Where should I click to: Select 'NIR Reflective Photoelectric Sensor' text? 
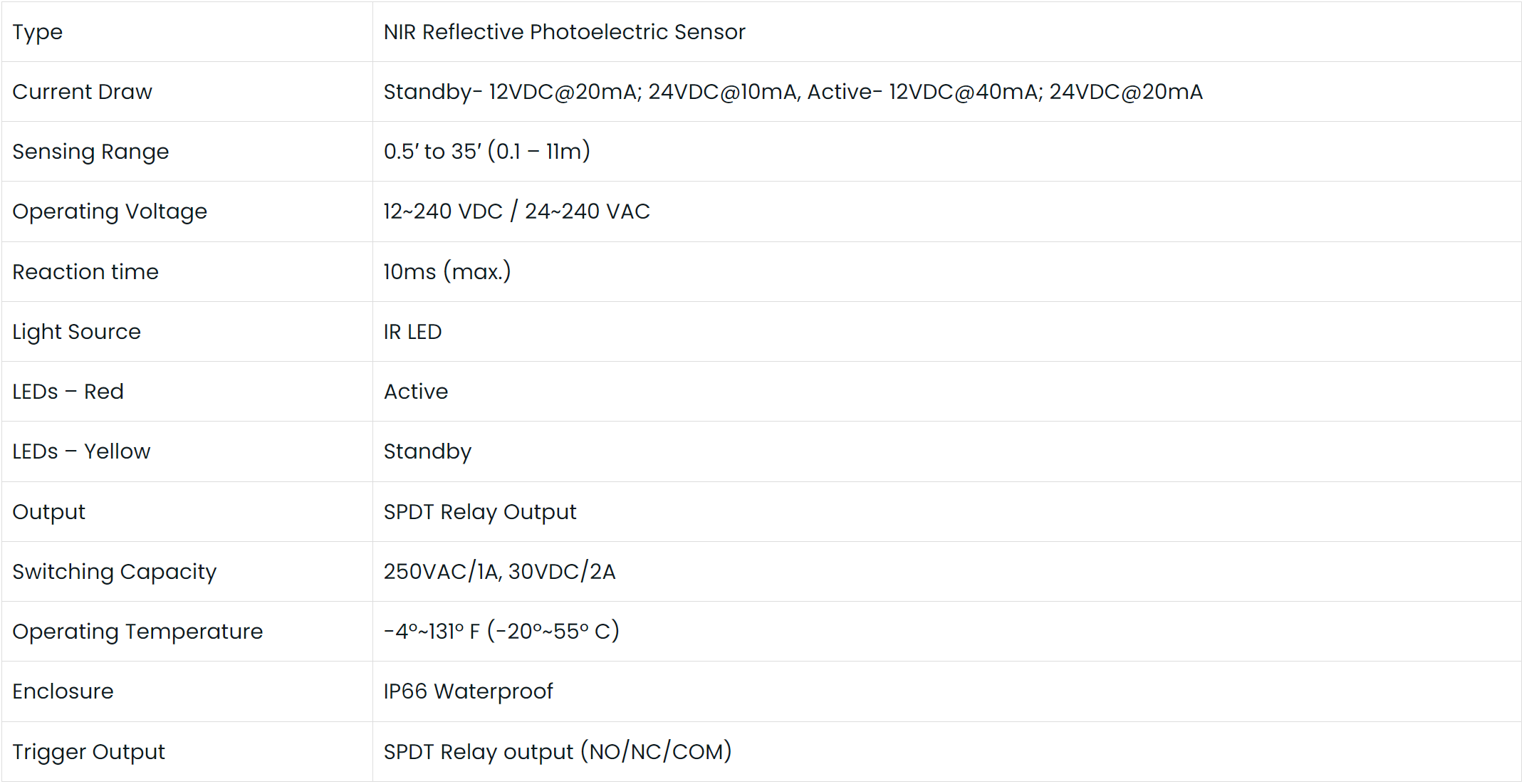[564, 32]
